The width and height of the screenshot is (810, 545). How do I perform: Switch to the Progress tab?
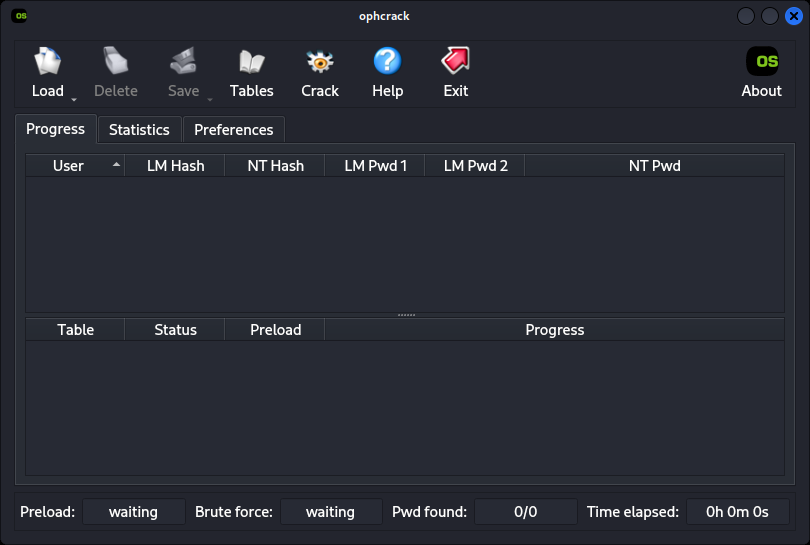(x=55, y=129)
